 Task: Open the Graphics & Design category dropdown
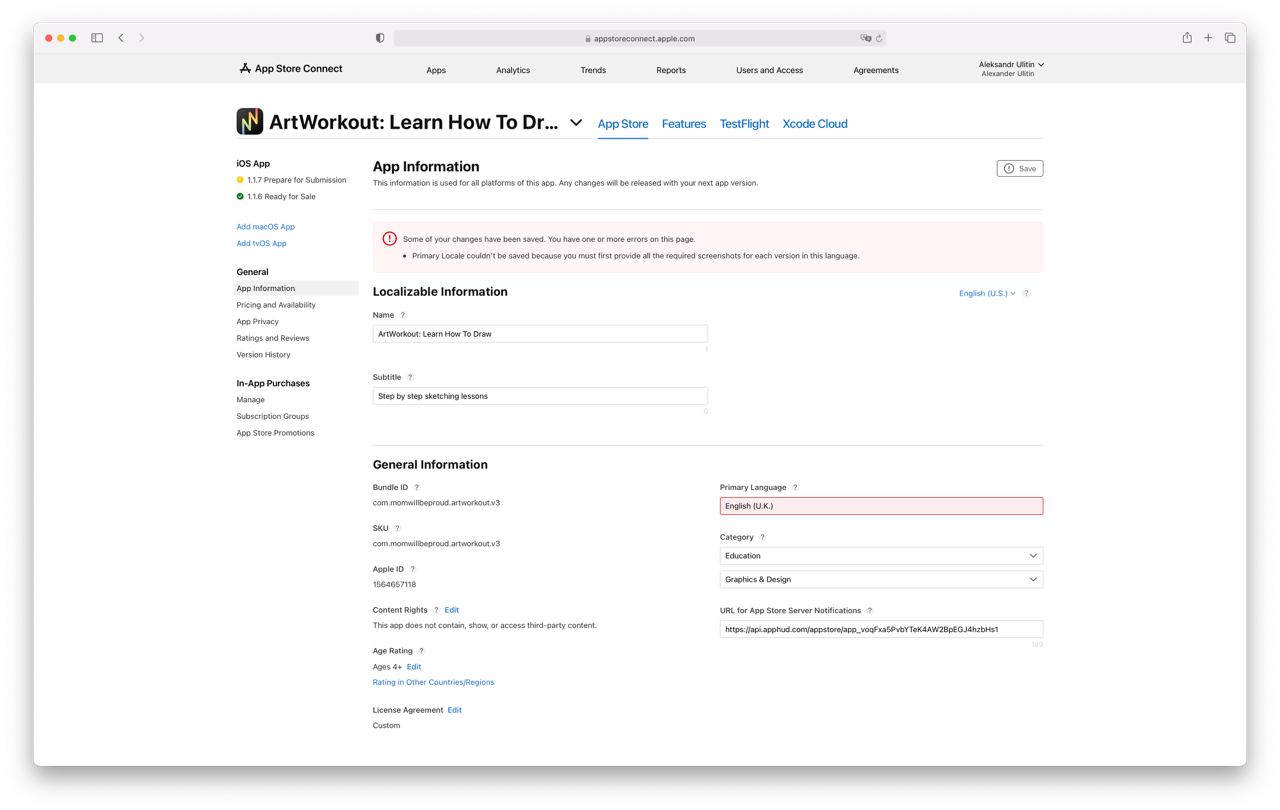tap(881, 579)
